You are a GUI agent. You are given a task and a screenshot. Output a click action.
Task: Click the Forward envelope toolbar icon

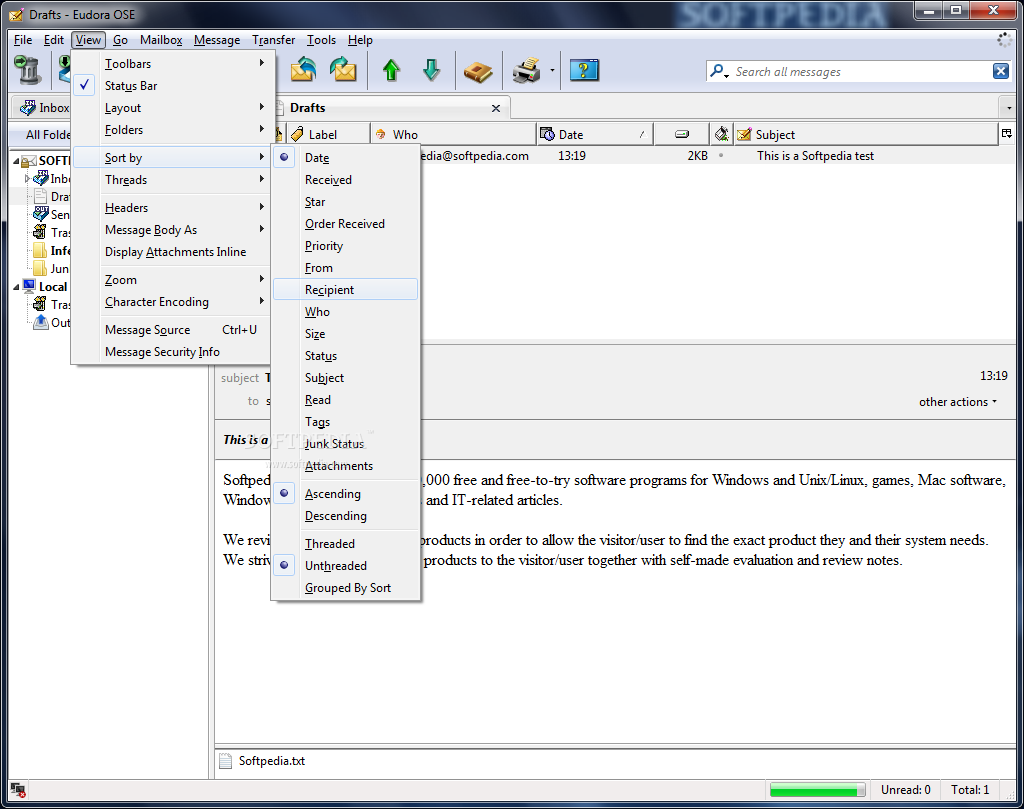(344, 70)
